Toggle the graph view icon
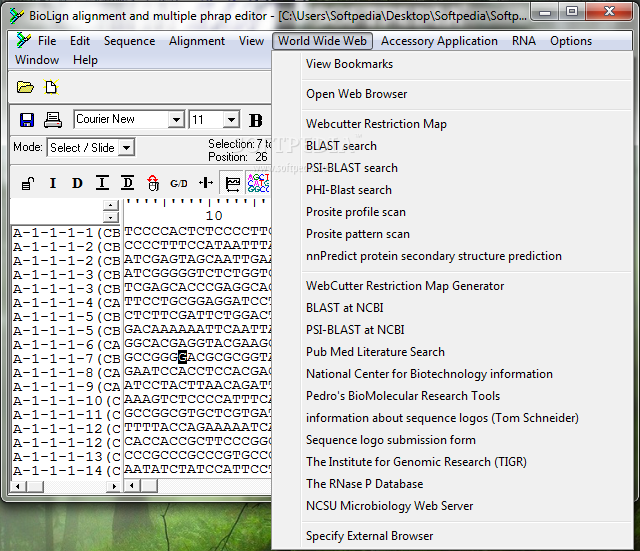640x551 pixels. tap(233, 183)
